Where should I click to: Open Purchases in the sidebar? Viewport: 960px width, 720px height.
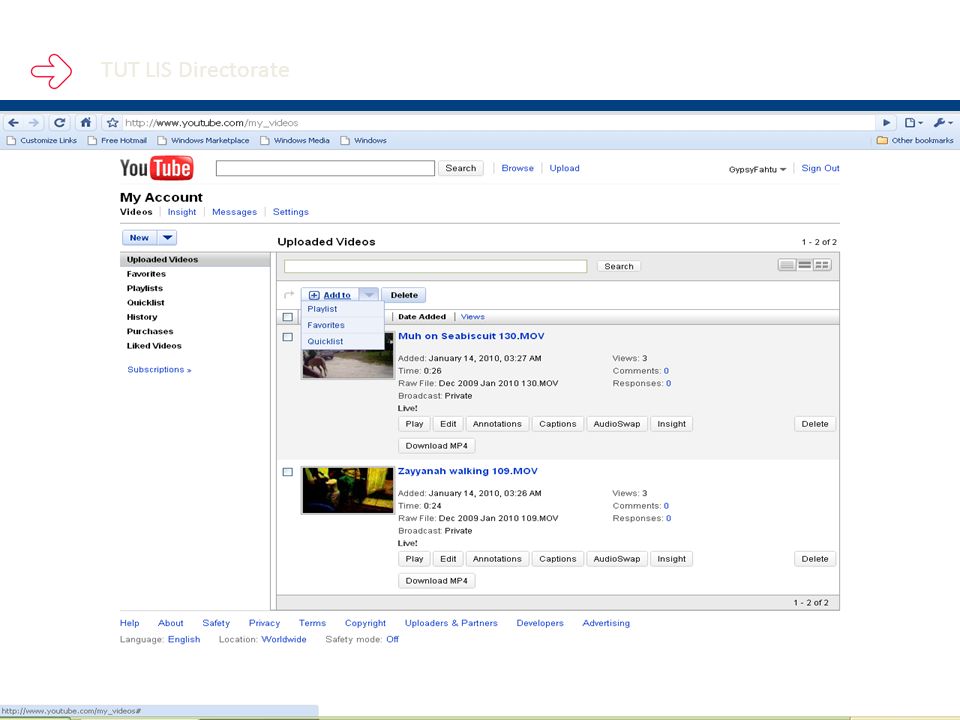(x=150, y=331)
